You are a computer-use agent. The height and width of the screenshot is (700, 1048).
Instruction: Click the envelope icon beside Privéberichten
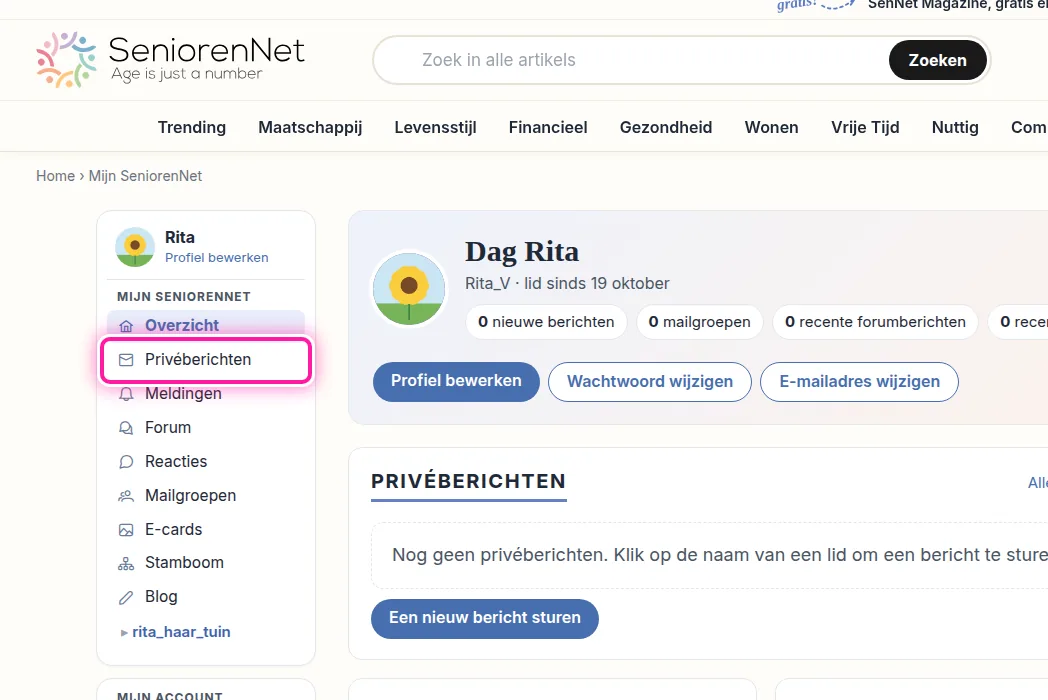click(x=126, y=360)
